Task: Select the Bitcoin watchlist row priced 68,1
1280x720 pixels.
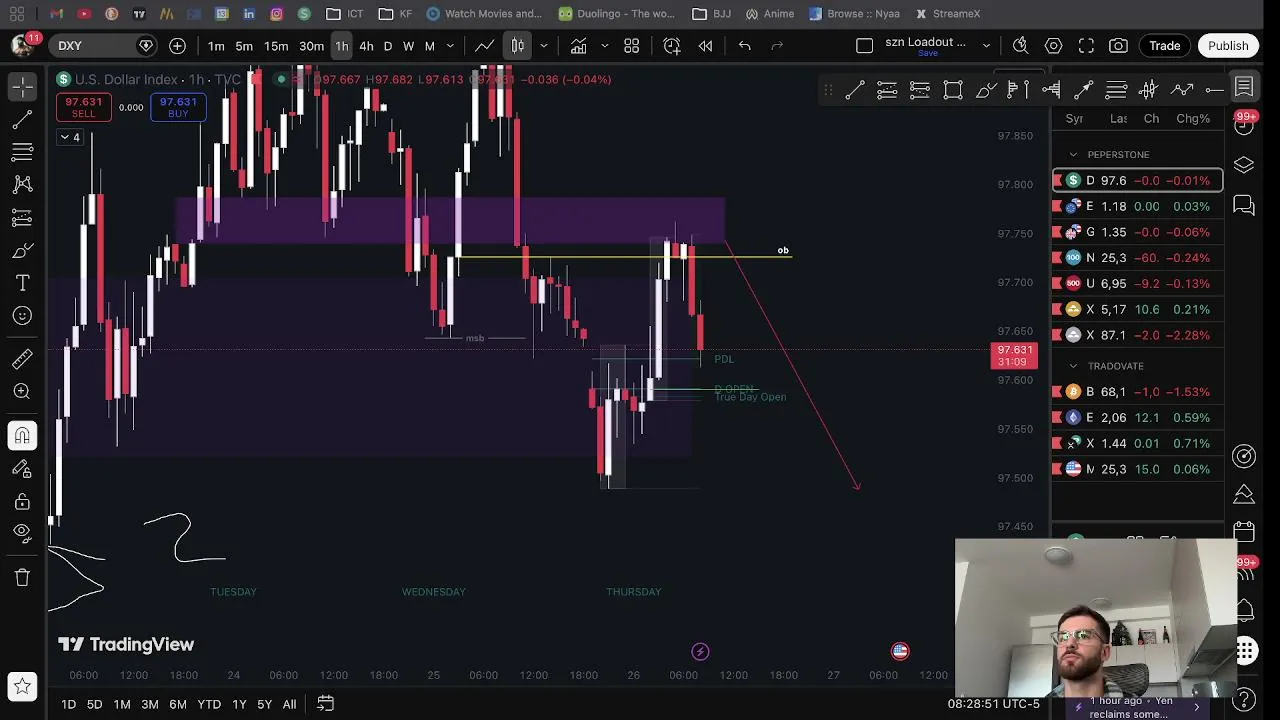Action: pos(1138,392)
